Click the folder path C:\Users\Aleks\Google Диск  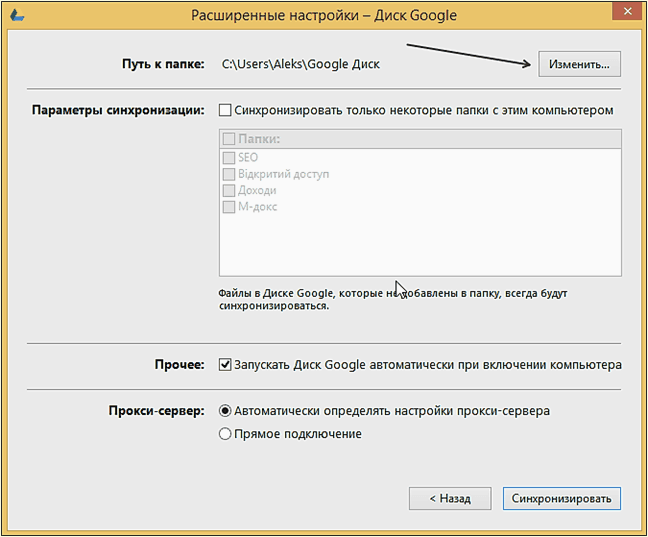(301, 64)
